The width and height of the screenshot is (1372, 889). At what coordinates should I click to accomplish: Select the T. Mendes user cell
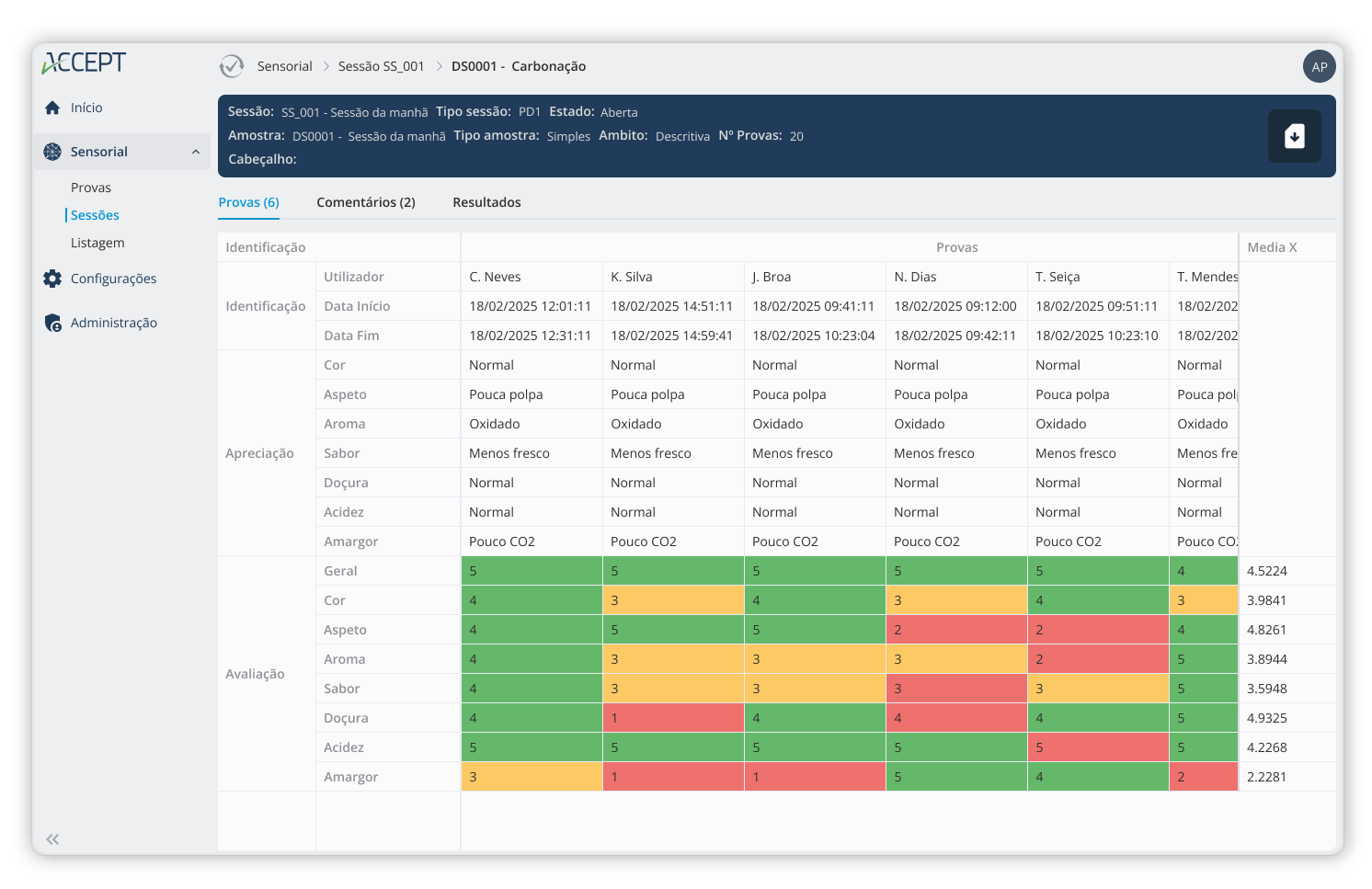coord(1204,277)
